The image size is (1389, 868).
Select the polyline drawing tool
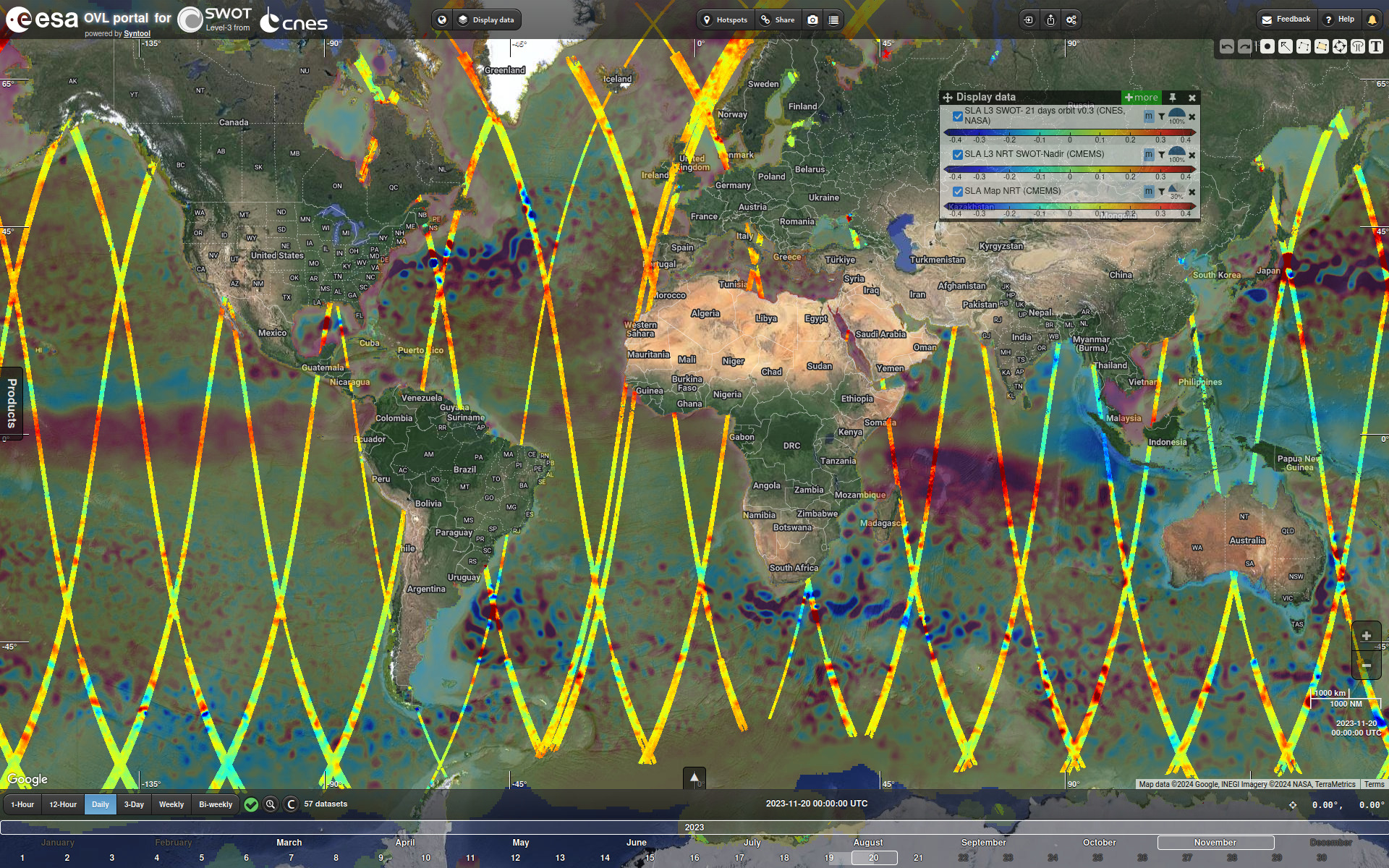click(1304, 47)
